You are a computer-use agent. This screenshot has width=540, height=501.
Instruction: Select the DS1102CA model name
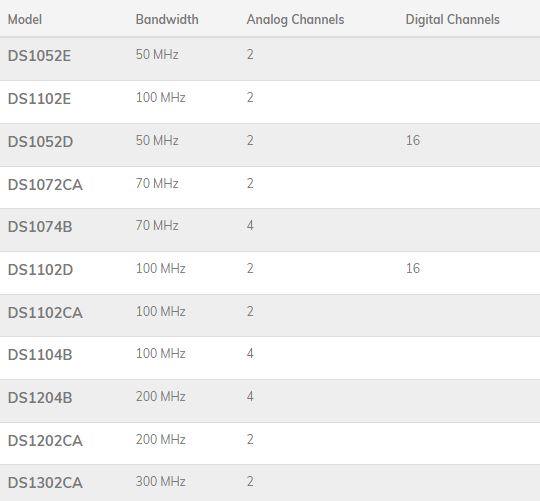point(45,313)
